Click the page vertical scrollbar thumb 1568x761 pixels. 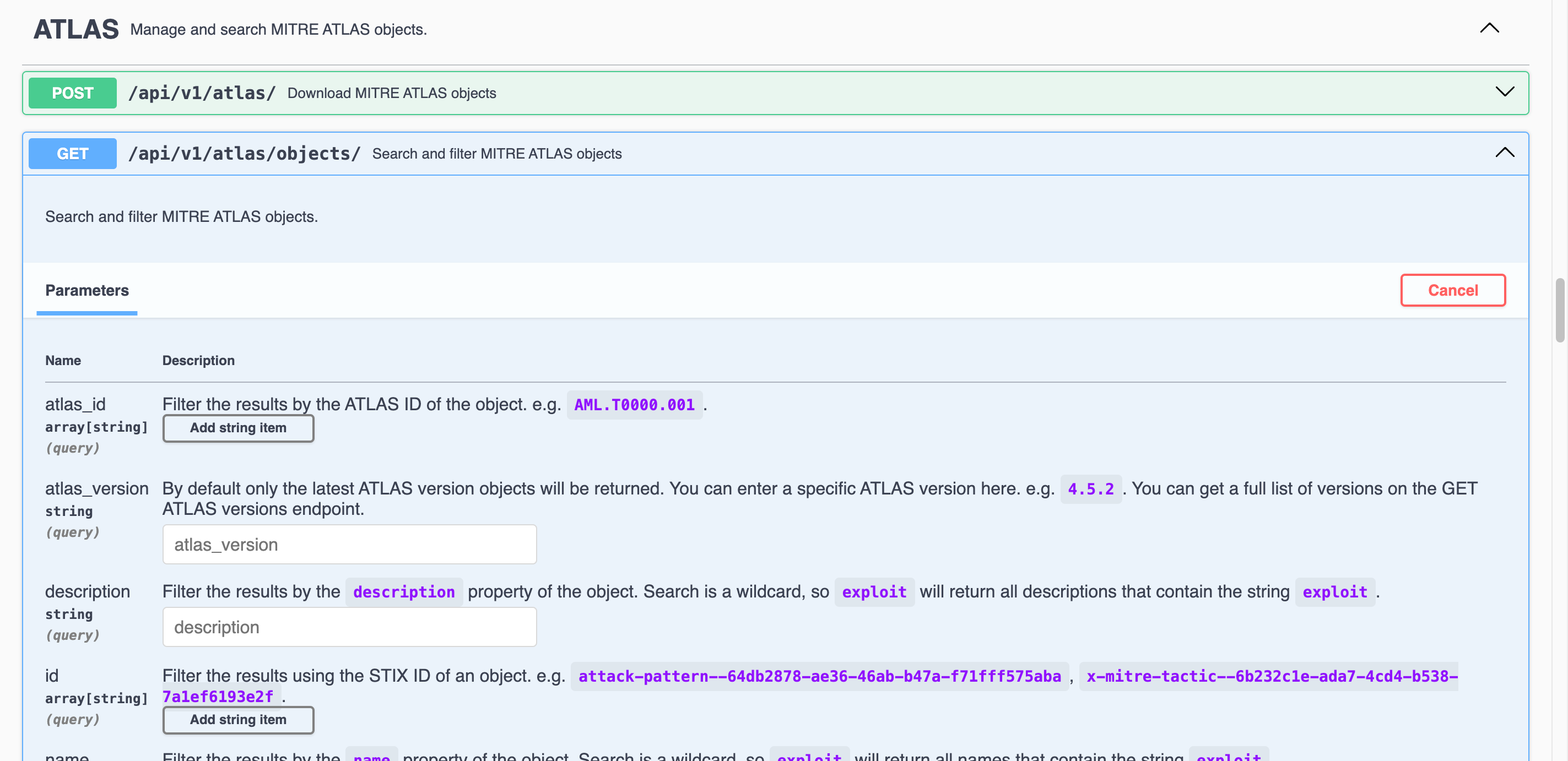[x=1560, y=310]
